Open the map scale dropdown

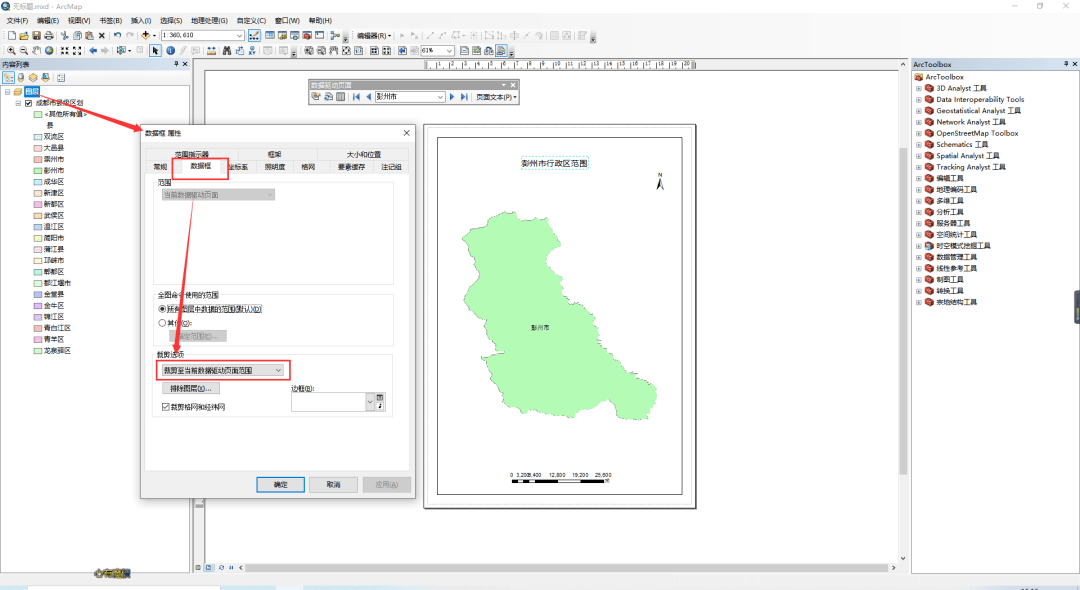[240, 36]
